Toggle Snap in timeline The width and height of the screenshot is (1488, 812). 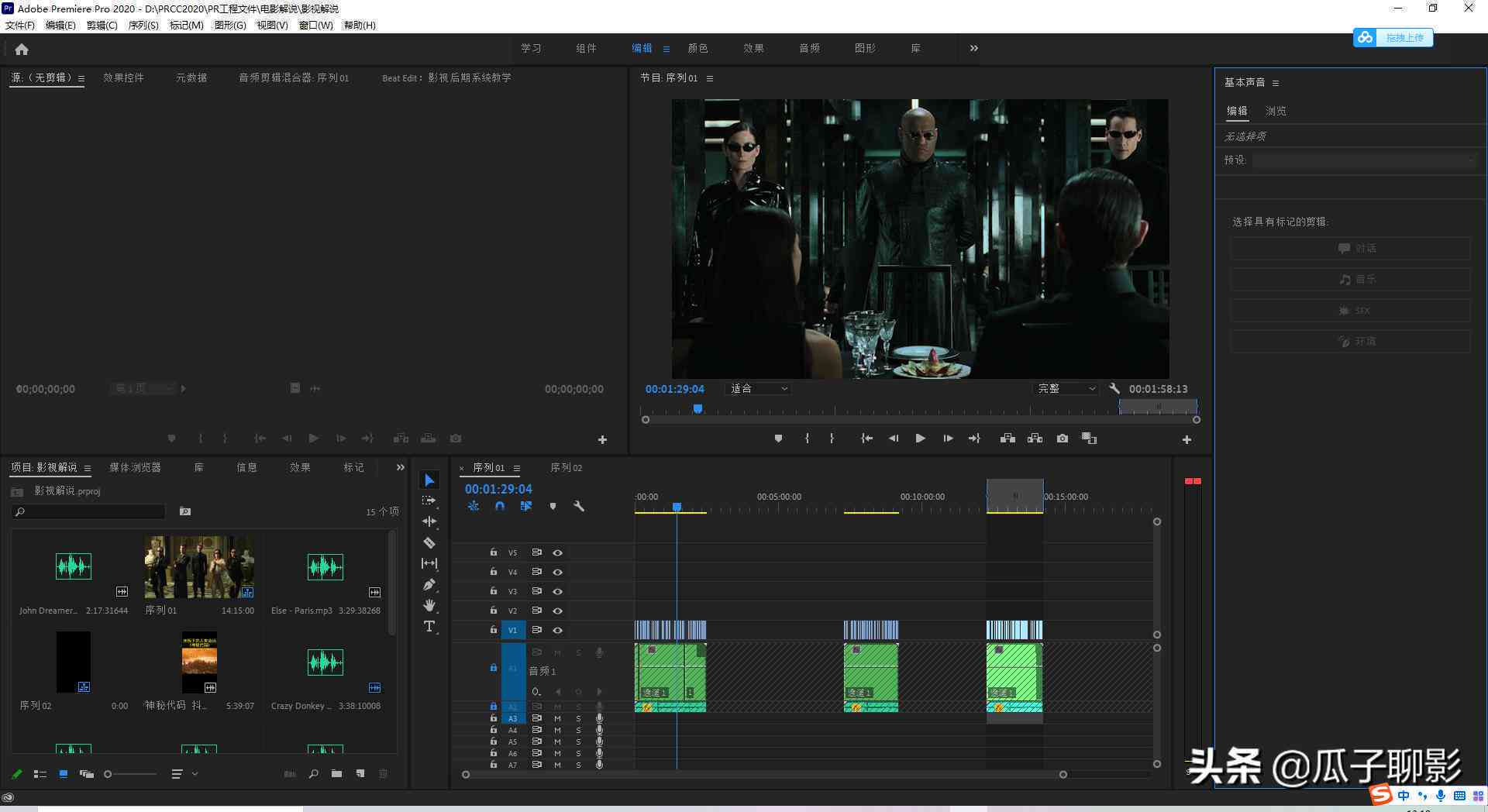(x=500, y=506)
